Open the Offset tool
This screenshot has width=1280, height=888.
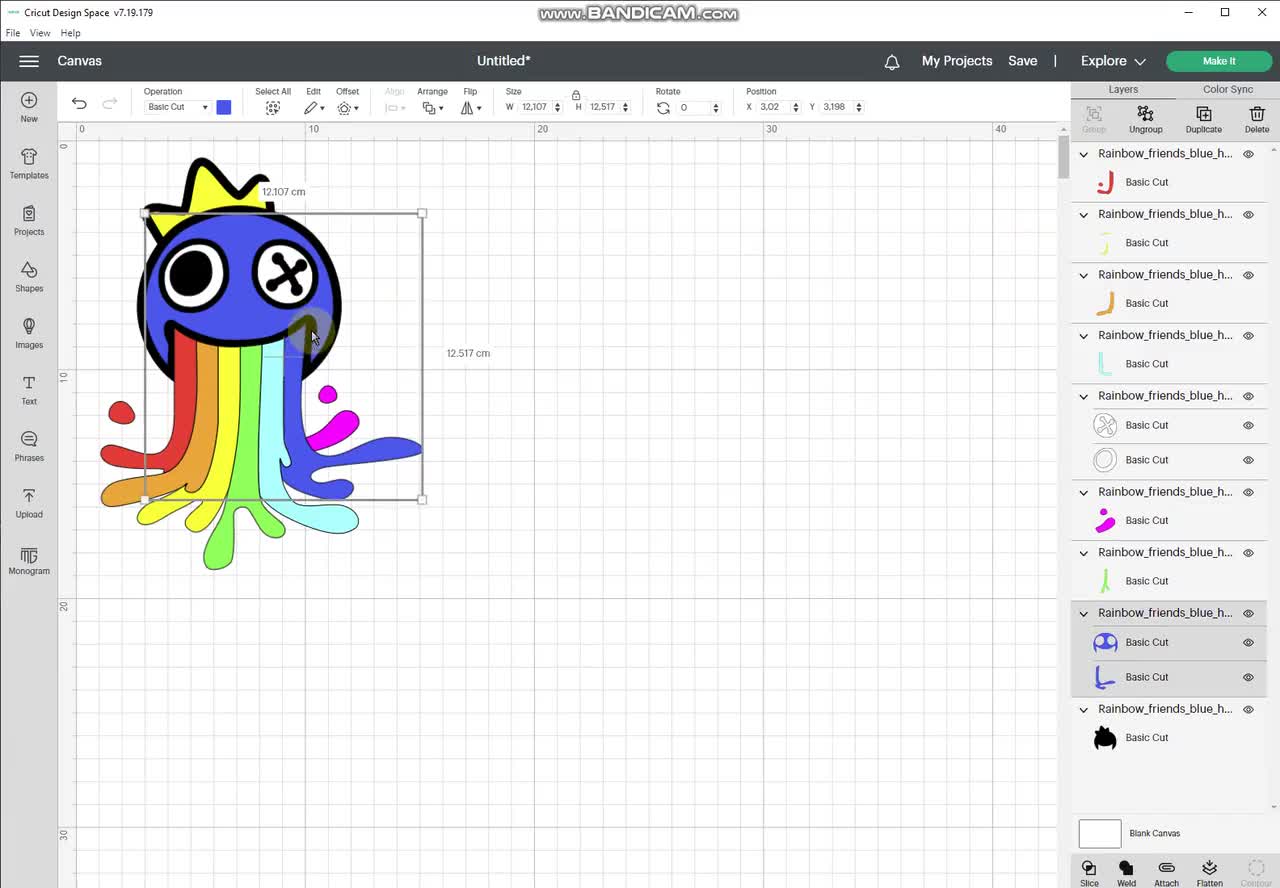tap(347, 108)
